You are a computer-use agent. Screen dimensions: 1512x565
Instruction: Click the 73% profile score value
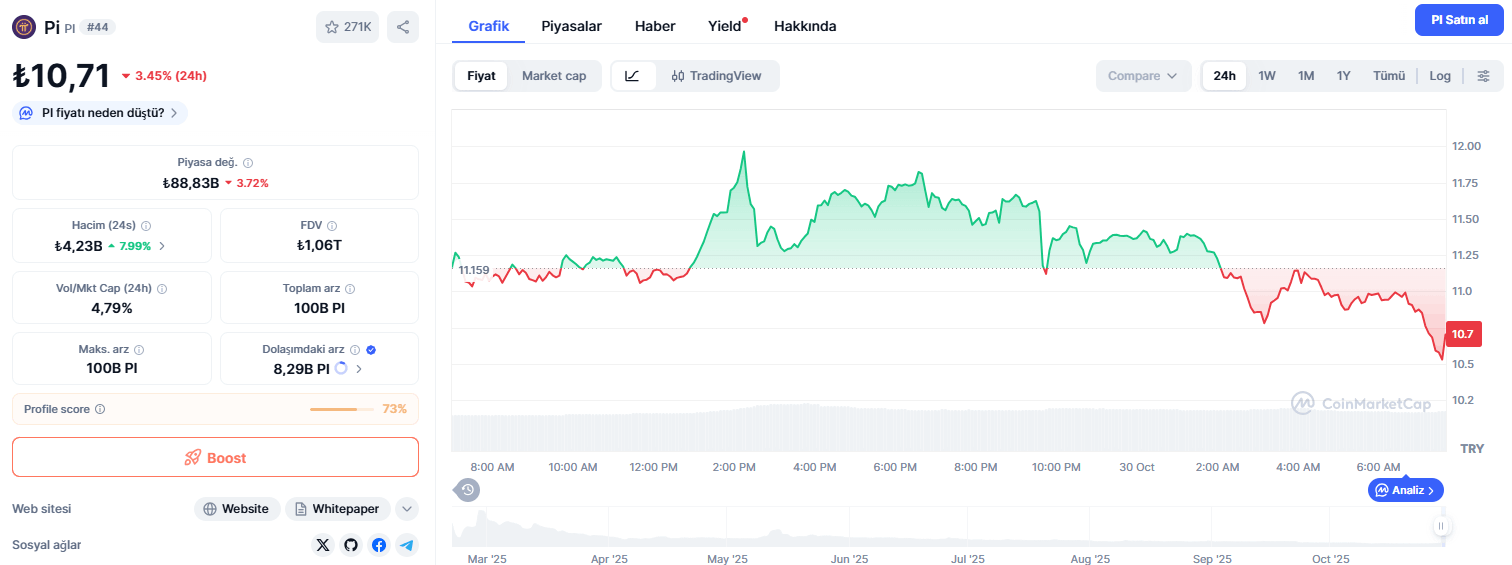[x=394, y=409]
